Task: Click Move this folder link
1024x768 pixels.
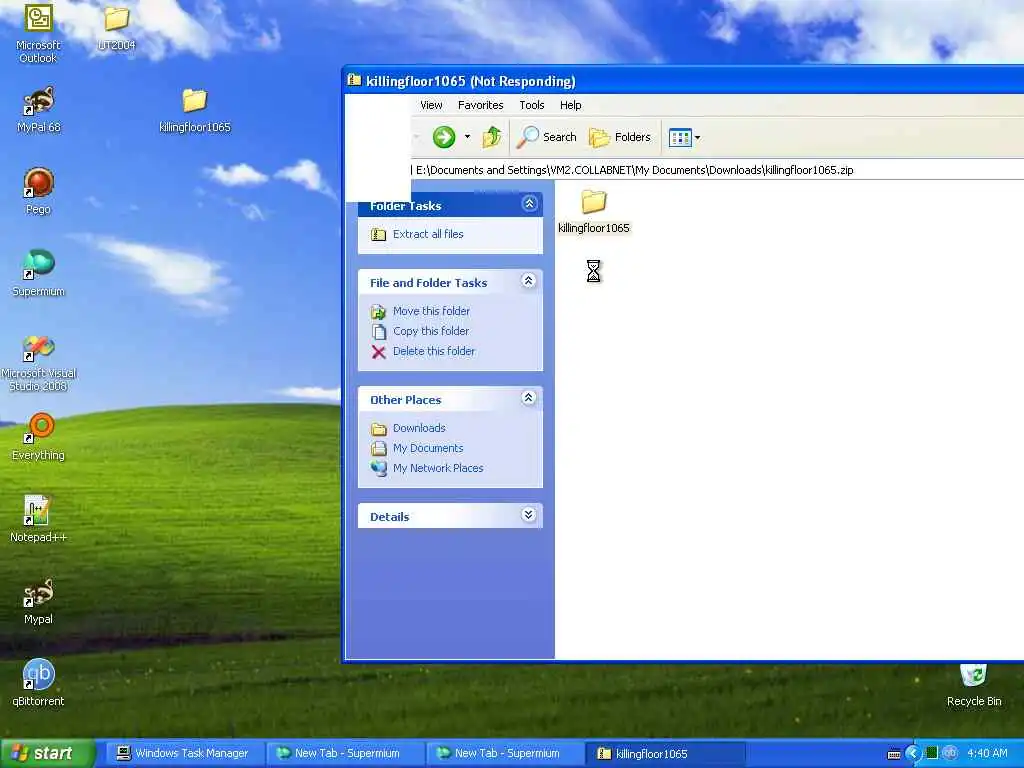Action: [431, 311]
